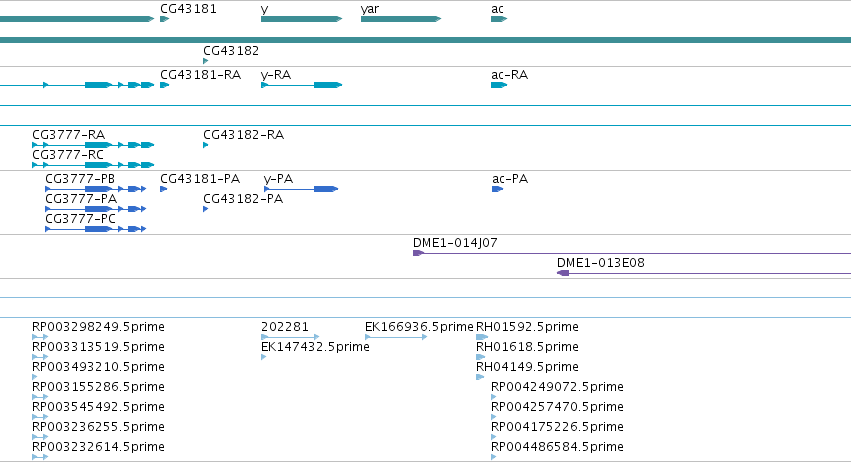Click the RP003298249.5prime feature label
851x462 pixels.
click(98, 327)
